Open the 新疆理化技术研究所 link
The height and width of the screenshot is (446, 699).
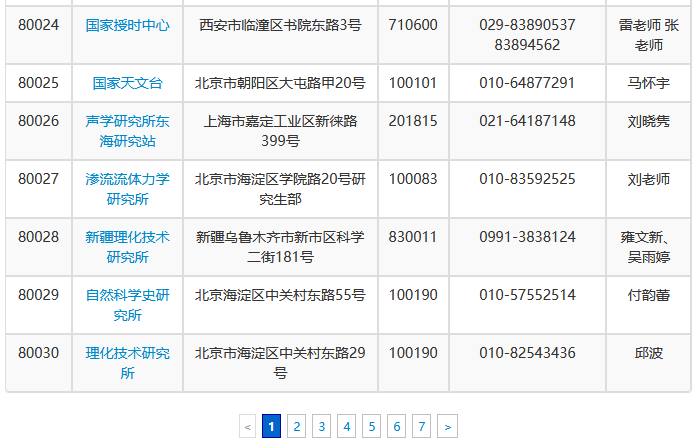pyautogui.click(x=127, y=247)
